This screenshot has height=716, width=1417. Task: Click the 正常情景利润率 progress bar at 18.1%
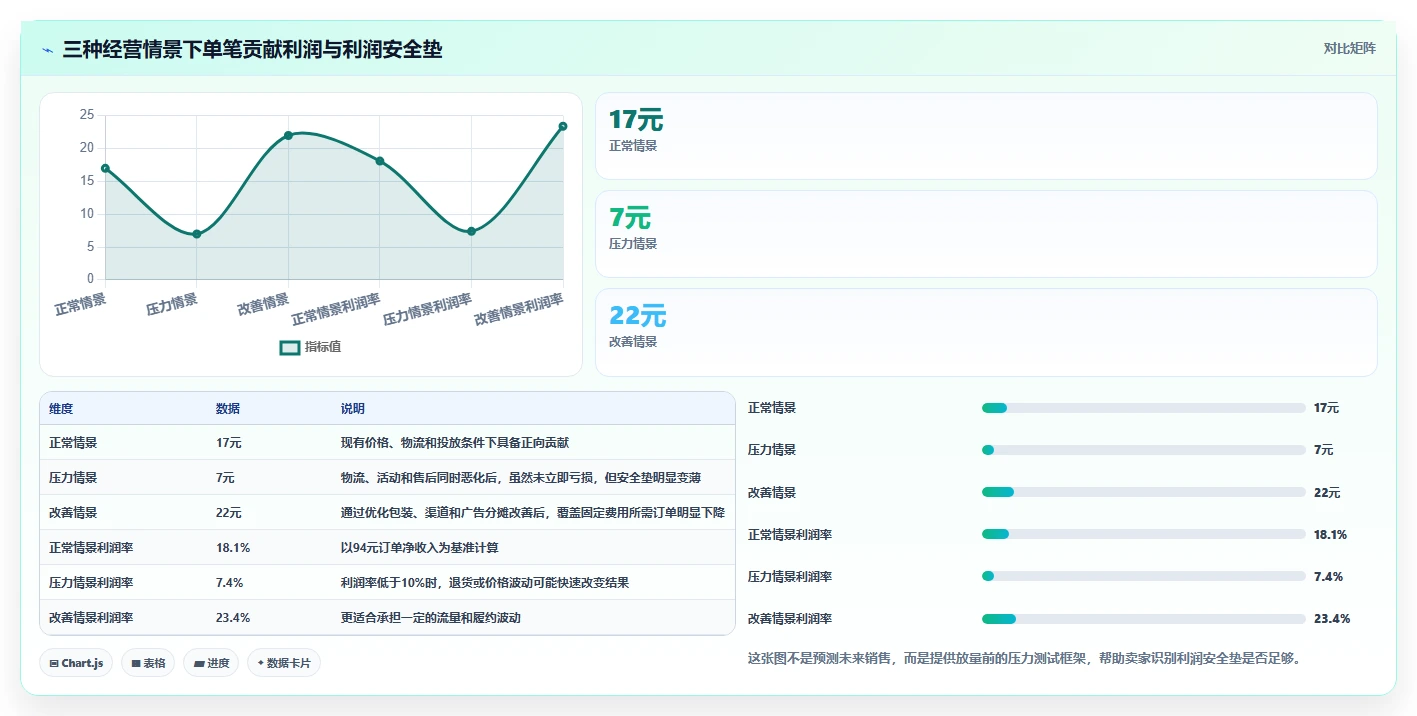[x=1144, y=534]
